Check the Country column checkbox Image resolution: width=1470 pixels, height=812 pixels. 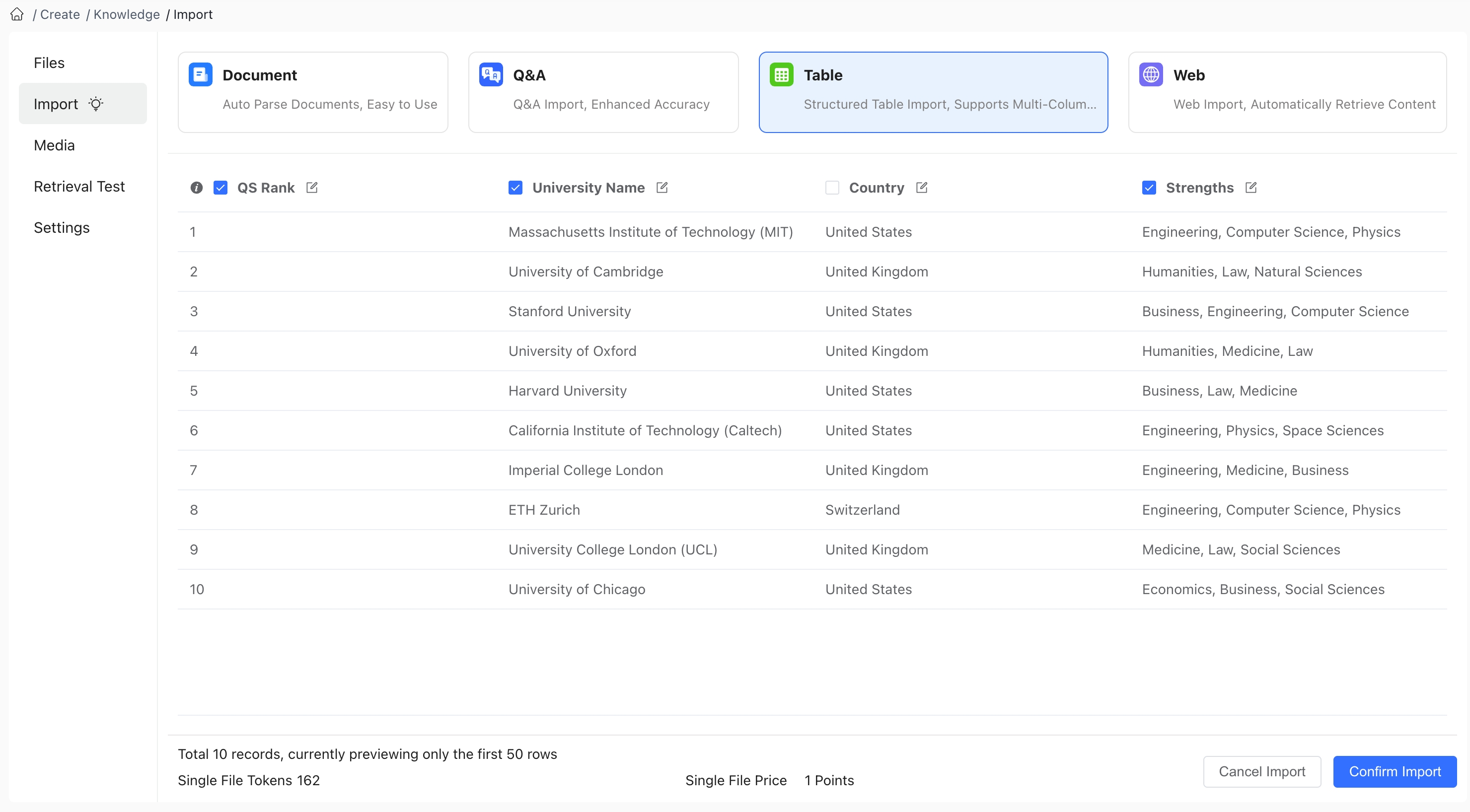pos(832,188)
